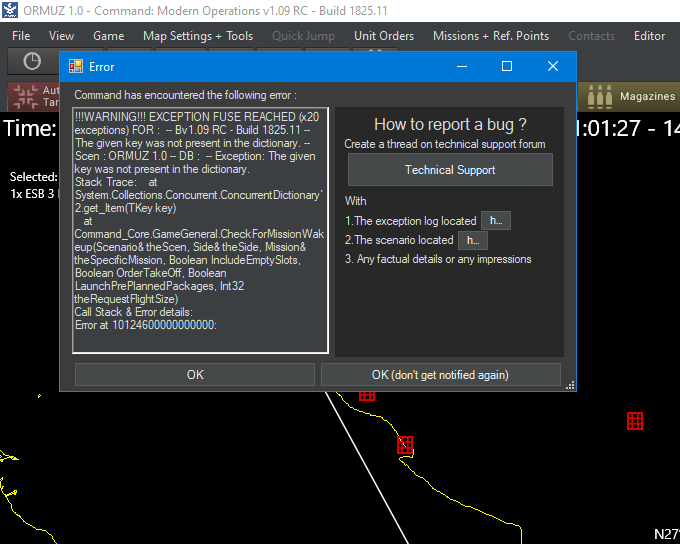The height and width of the screenshot is (544, 680).
Task: Click the '1x ESB 3' selected unit text
Action: 32,193
